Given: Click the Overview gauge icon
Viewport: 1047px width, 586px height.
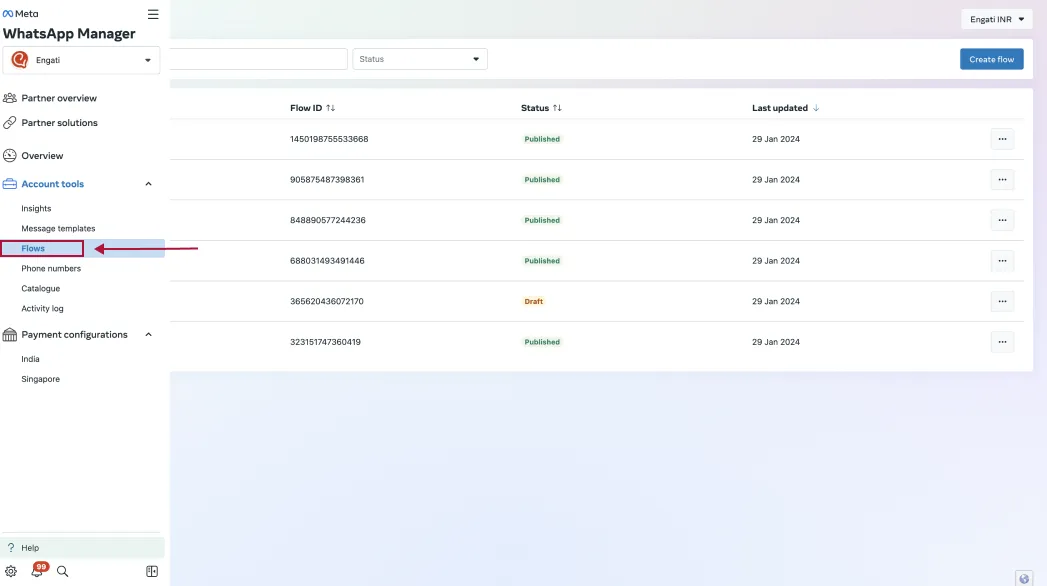Looking at the screenshot, I should tap(9, 156).
